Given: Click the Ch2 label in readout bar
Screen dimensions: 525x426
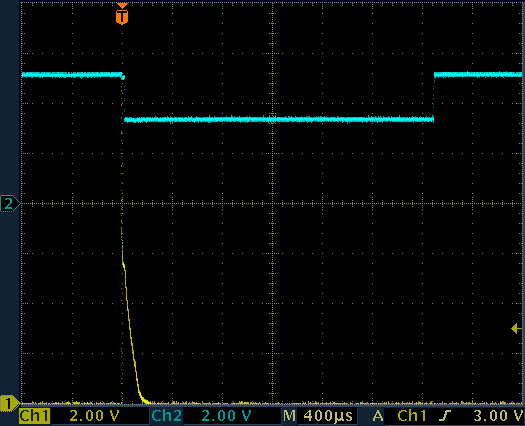Looking at the screenshot, I should click(x=166, y=416).
